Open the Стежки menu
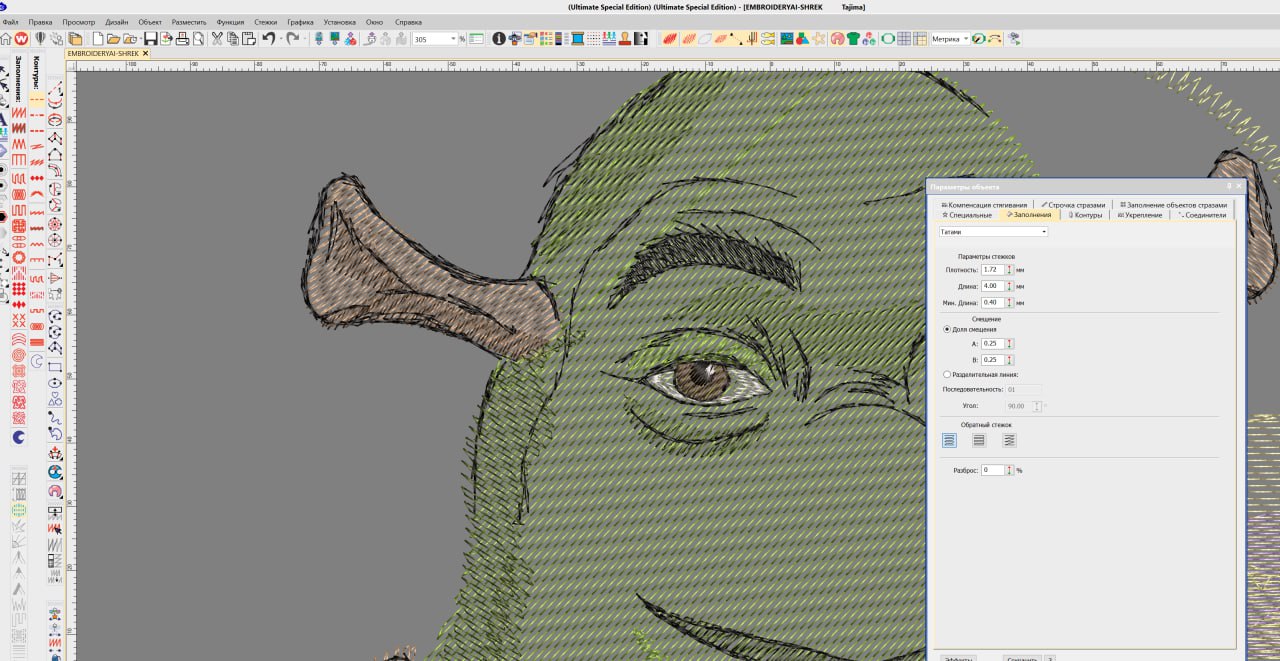Image resolution: width=1280 pixels, height=661 pixels. 265,21
